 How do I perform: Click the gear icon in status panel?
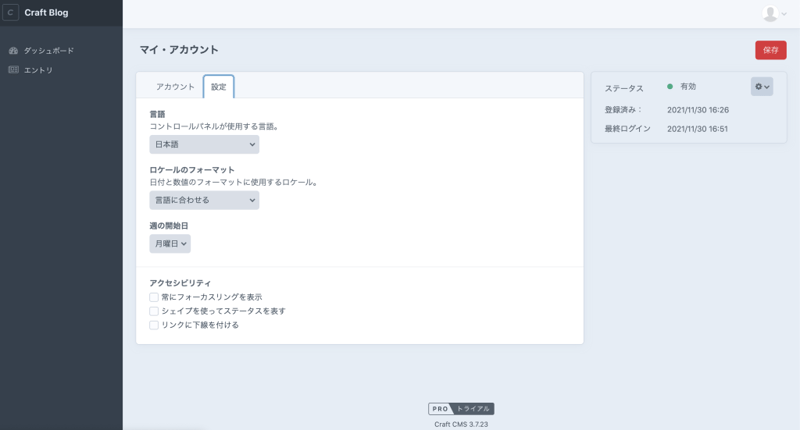pyautogui.click(x=761, y=87)
